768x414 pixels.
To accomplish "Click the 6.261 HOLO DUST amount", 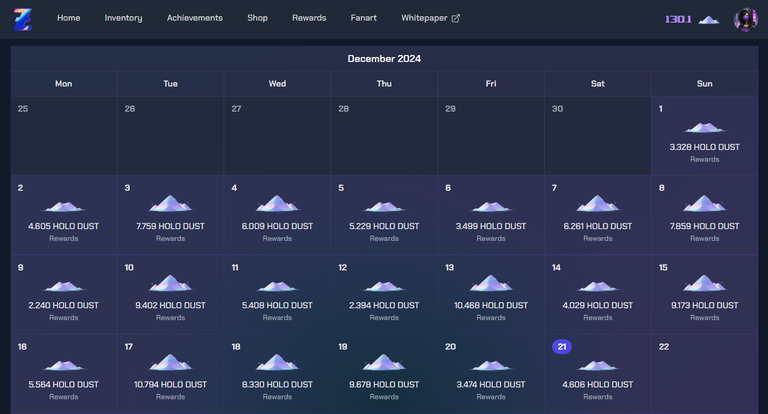I will (x=598, y=226).
